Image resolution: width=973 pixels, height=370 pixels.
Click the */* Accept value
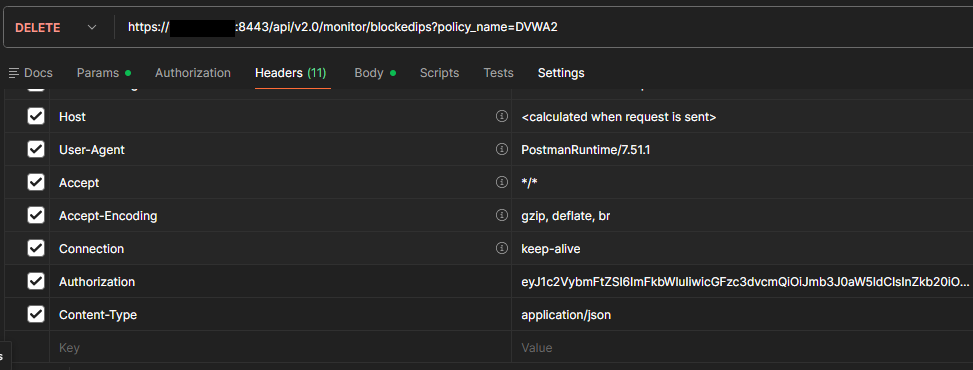[x=529, y=183]
